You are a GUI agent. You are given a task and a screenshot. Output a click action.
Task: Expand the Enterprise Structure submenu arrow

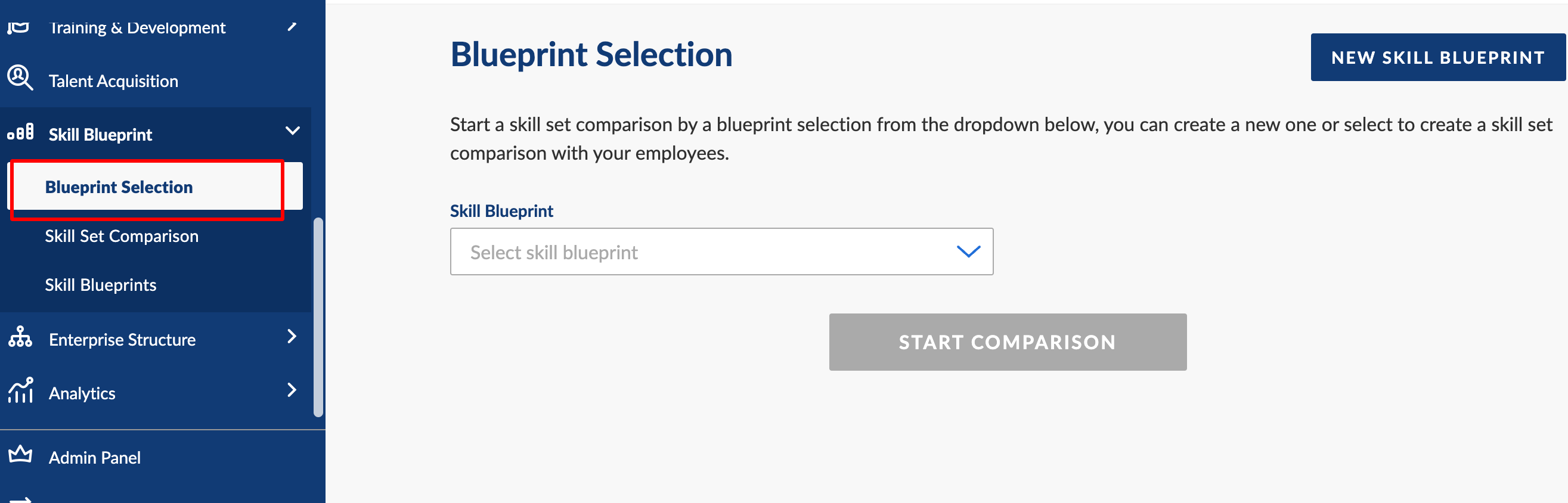(x=292, y=336)
